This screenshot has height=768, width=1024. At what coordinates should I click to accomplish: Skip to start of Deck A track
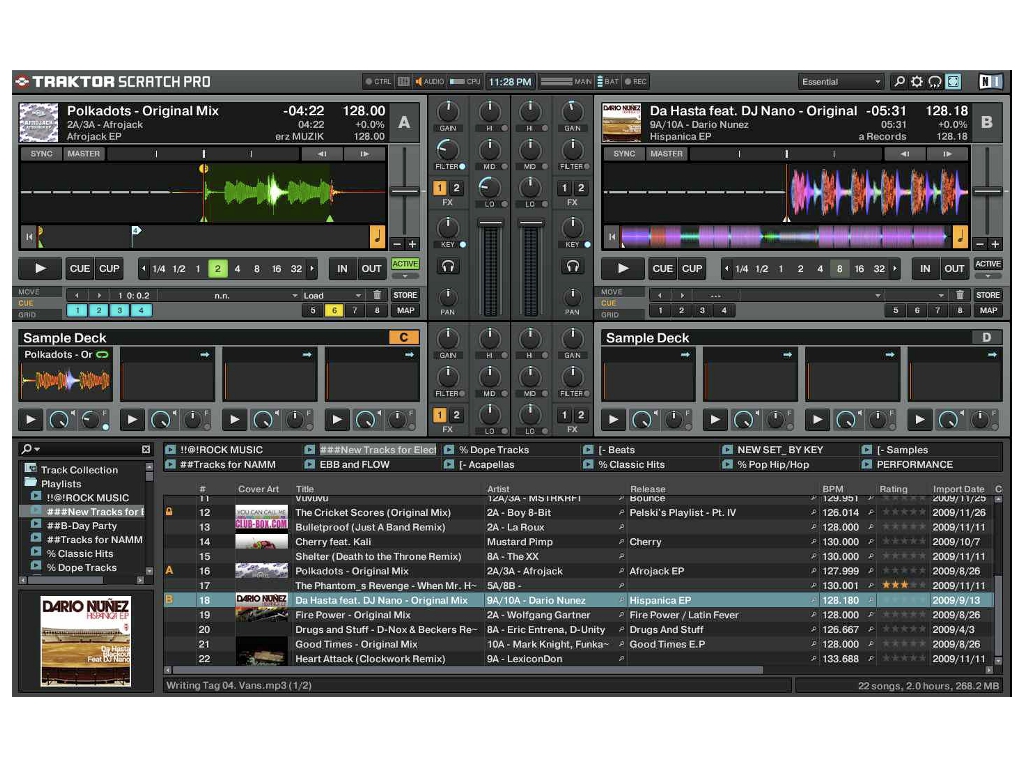[29, 236]
